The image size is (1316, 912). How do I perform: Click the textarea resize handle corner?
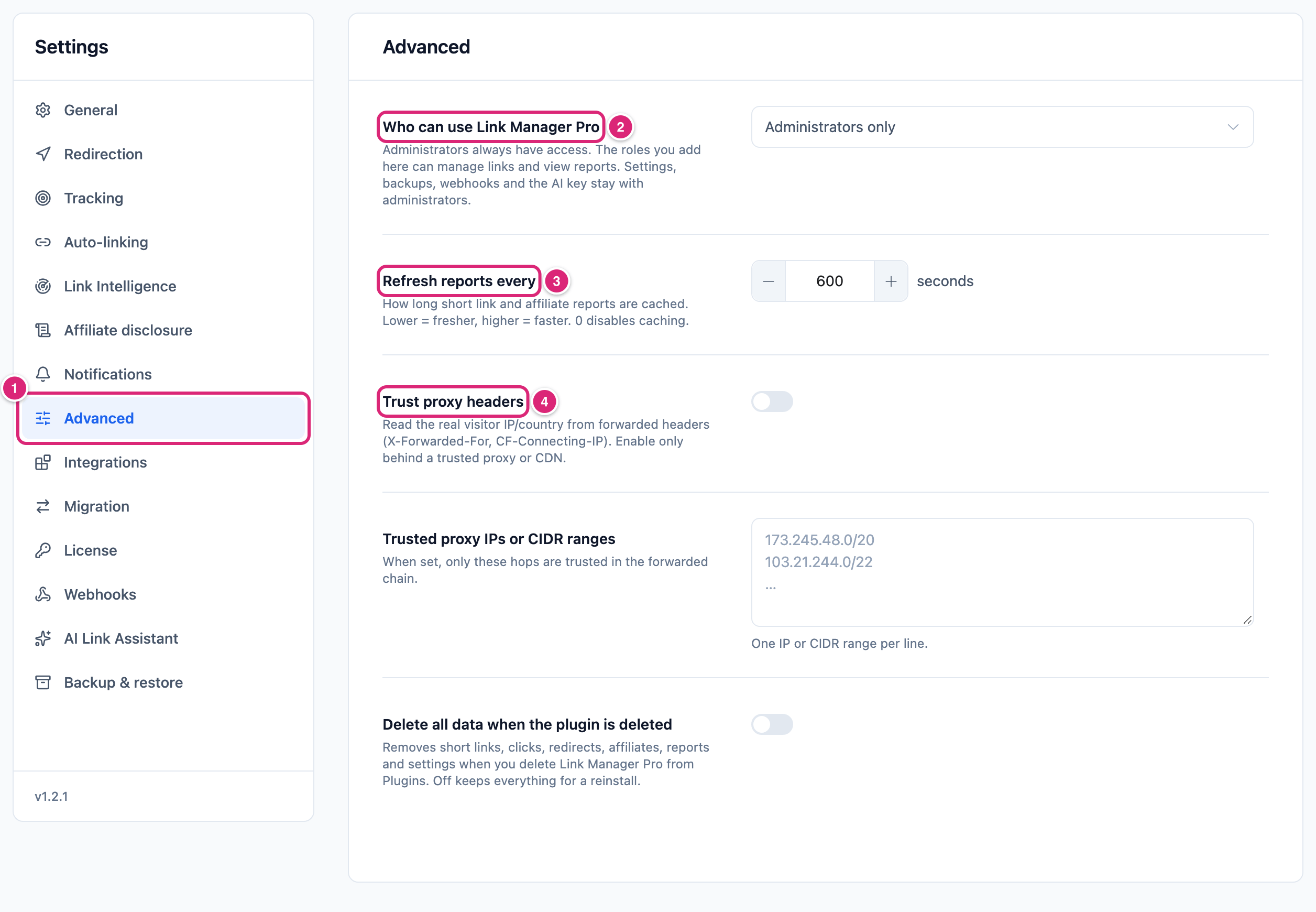(1247, 620)
